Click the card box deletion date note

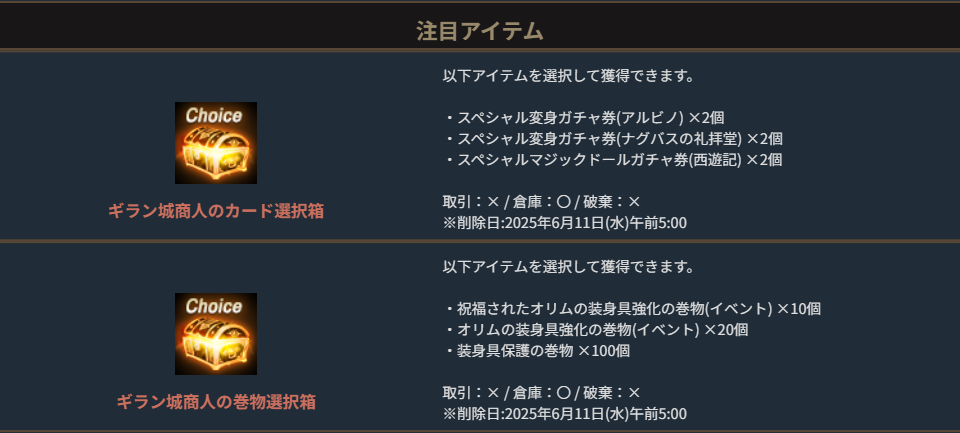tap(564, 222)
